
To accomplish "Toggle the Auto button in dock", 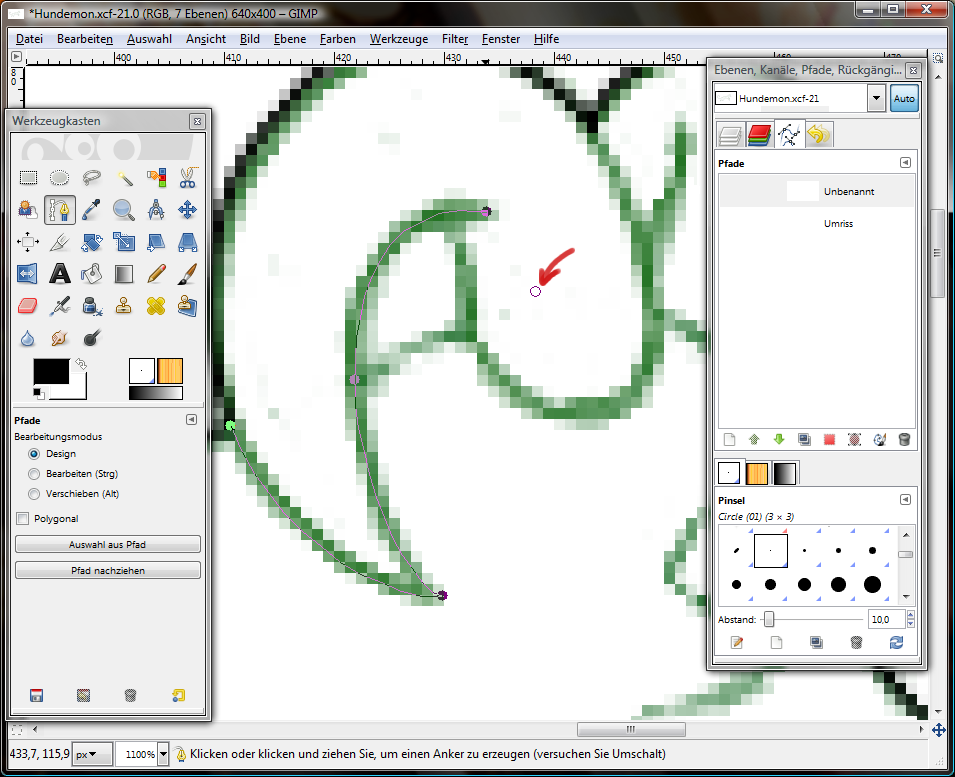I will tap(904, 99).
